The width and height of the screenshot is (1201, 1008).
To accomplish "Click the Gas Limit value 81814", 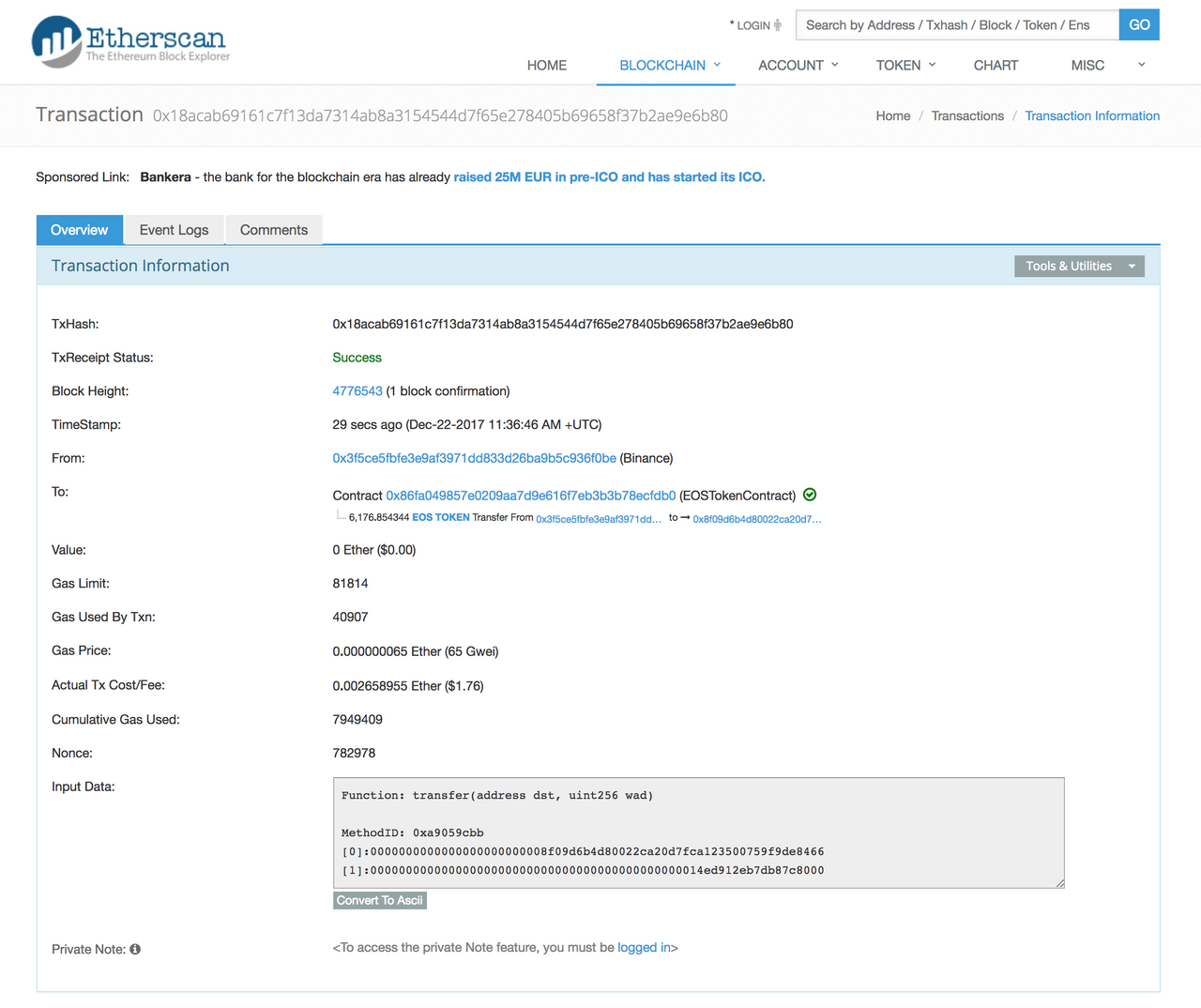I will 350,584.
